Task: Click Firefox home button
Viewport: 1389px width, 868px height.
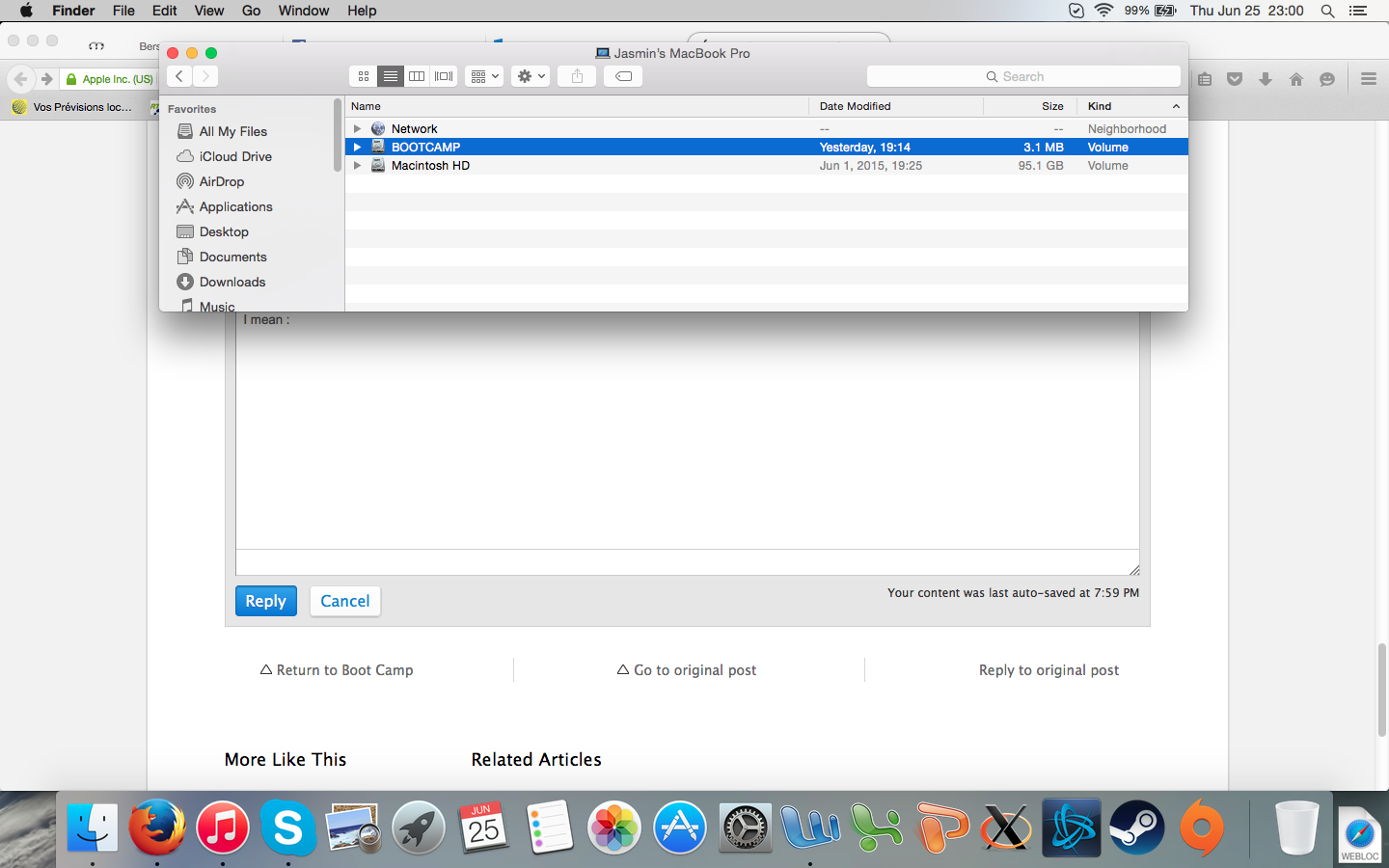Action: tap(1296, 79)
